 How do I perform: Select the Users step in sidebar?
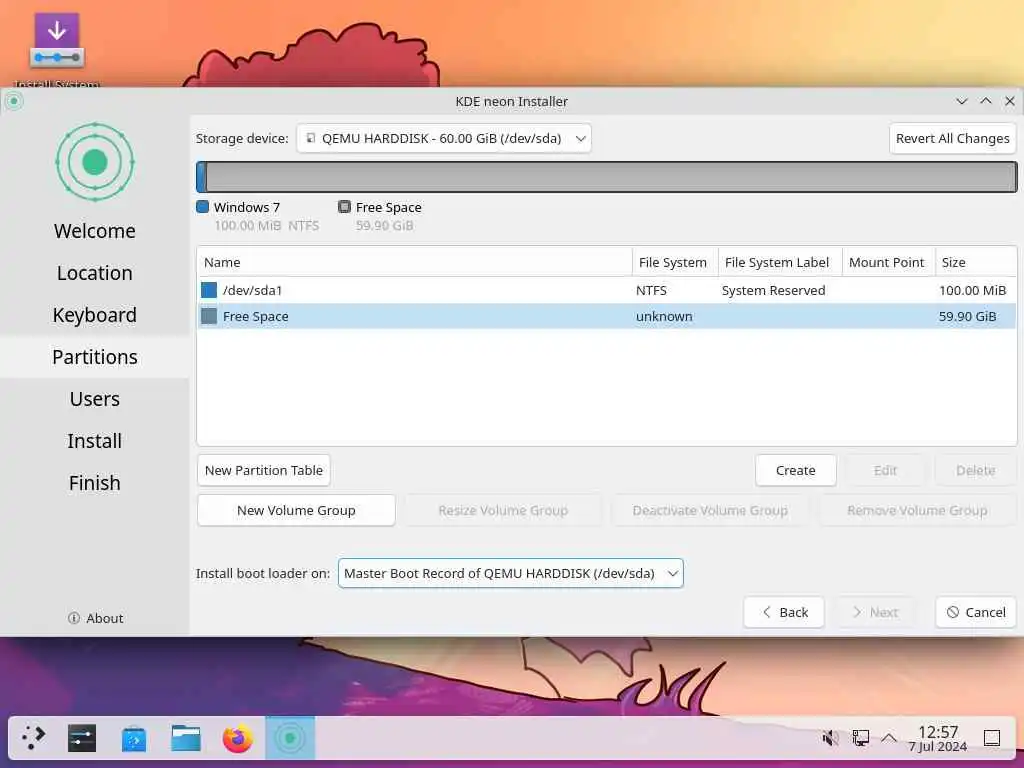[x=95, y=398]
